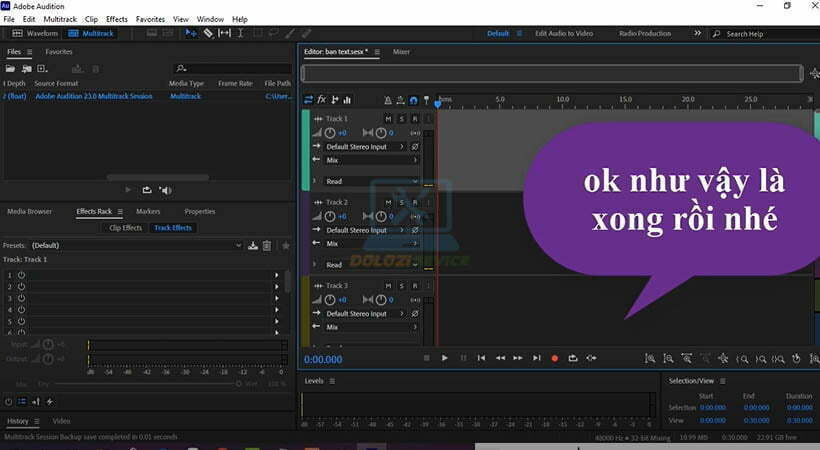This screenshot has height=450, width=820.
Task: Open the Multitrack menu
Action: [x=60, y=19]
